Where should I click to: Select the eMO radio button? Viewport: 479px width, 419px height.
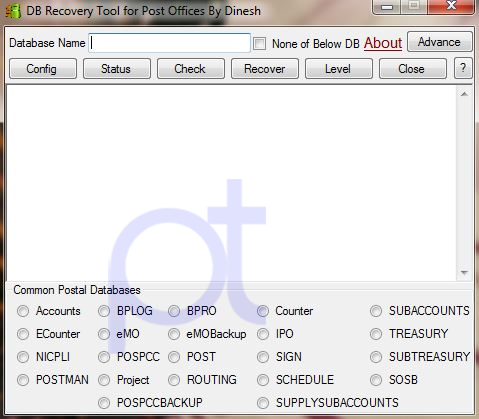click(x=104, y=334)
